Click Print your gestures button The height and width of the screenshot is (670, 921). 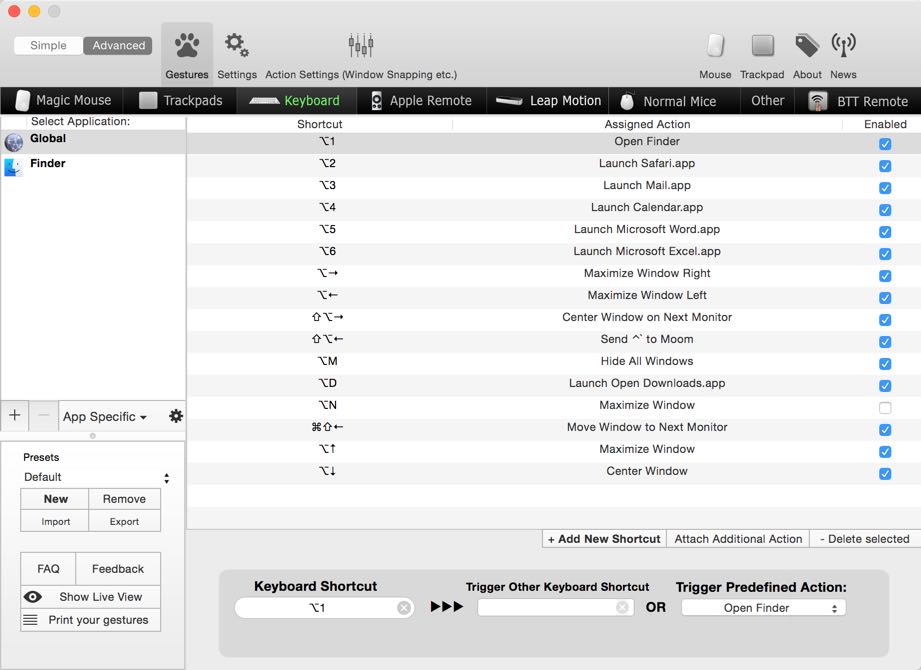pos(90,620)
